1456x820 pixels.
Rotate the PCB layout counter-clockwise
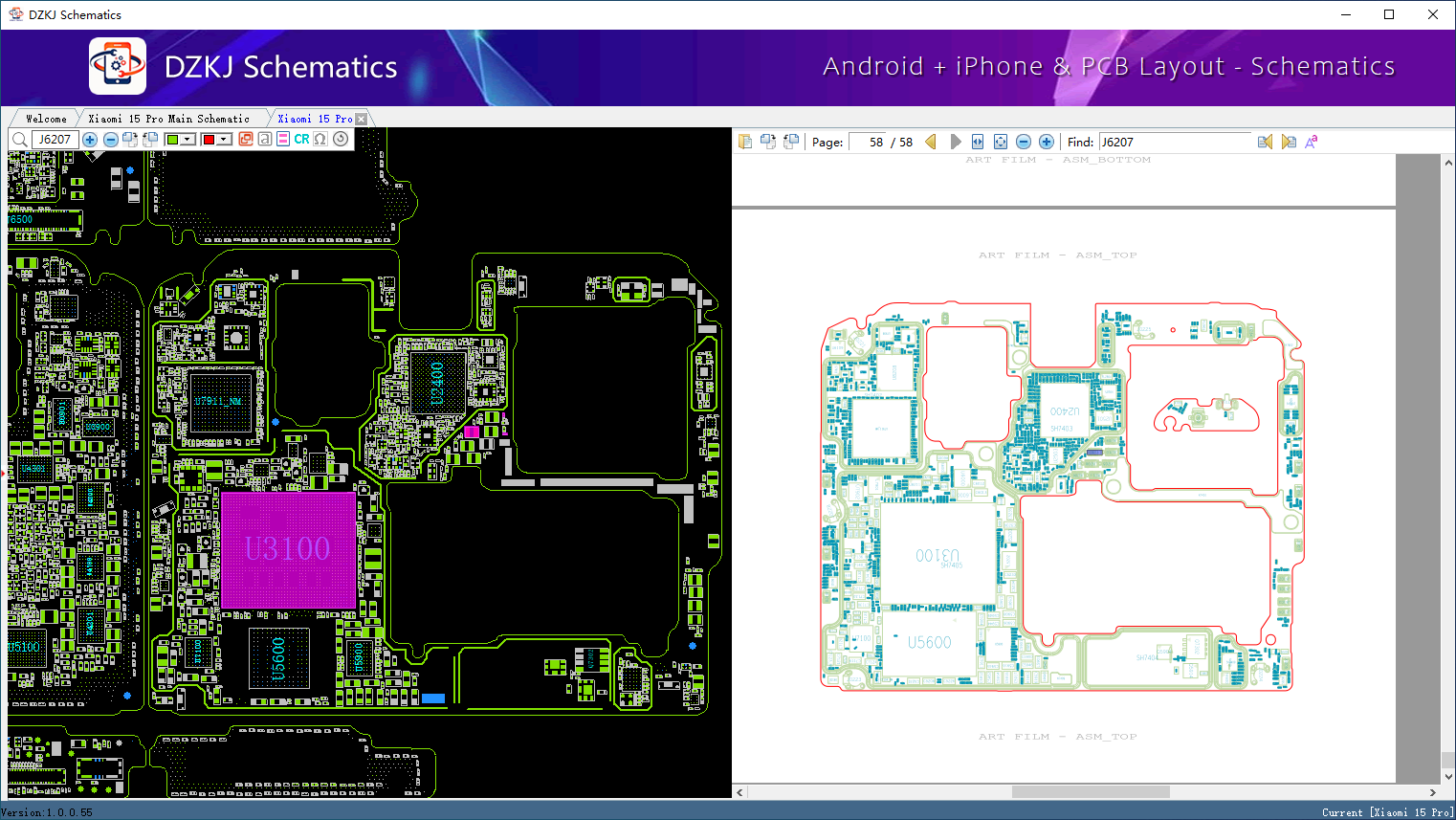tap(150, 140)
